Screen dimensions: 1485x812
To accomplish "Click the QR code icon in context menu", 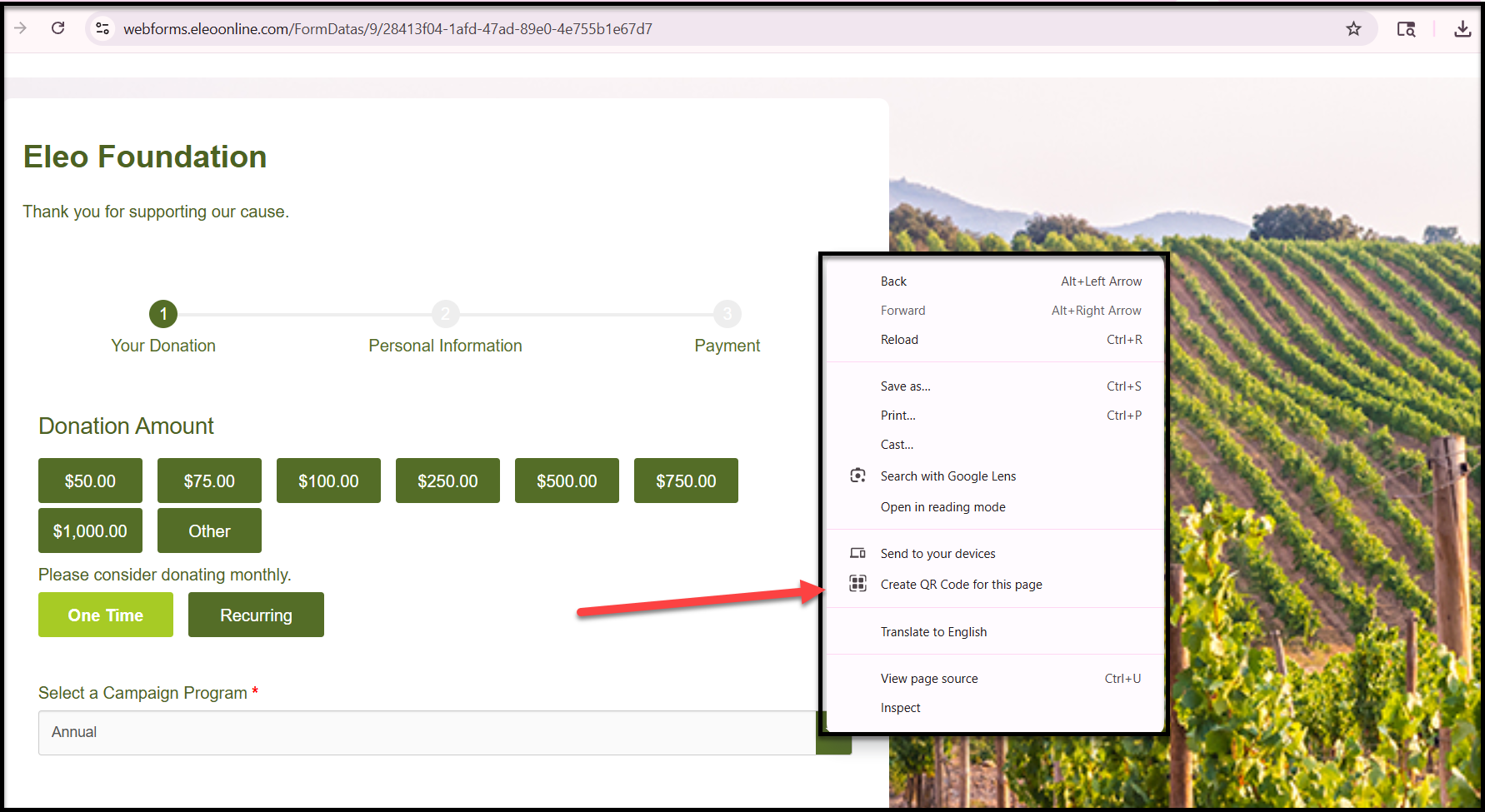I will point(857,584).
